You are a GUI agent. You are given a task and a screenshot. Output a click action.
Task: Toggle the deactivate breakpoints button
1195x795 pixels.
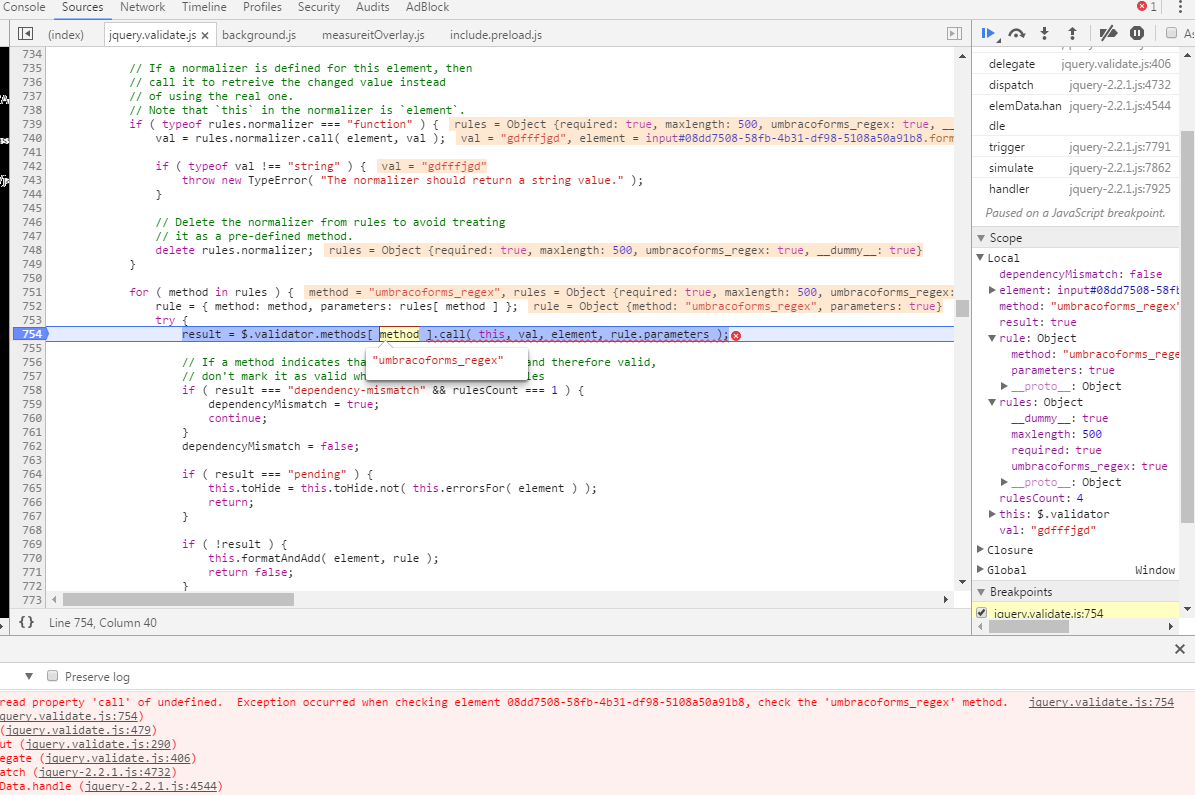pyautogui.click(x=1108, y=34)
